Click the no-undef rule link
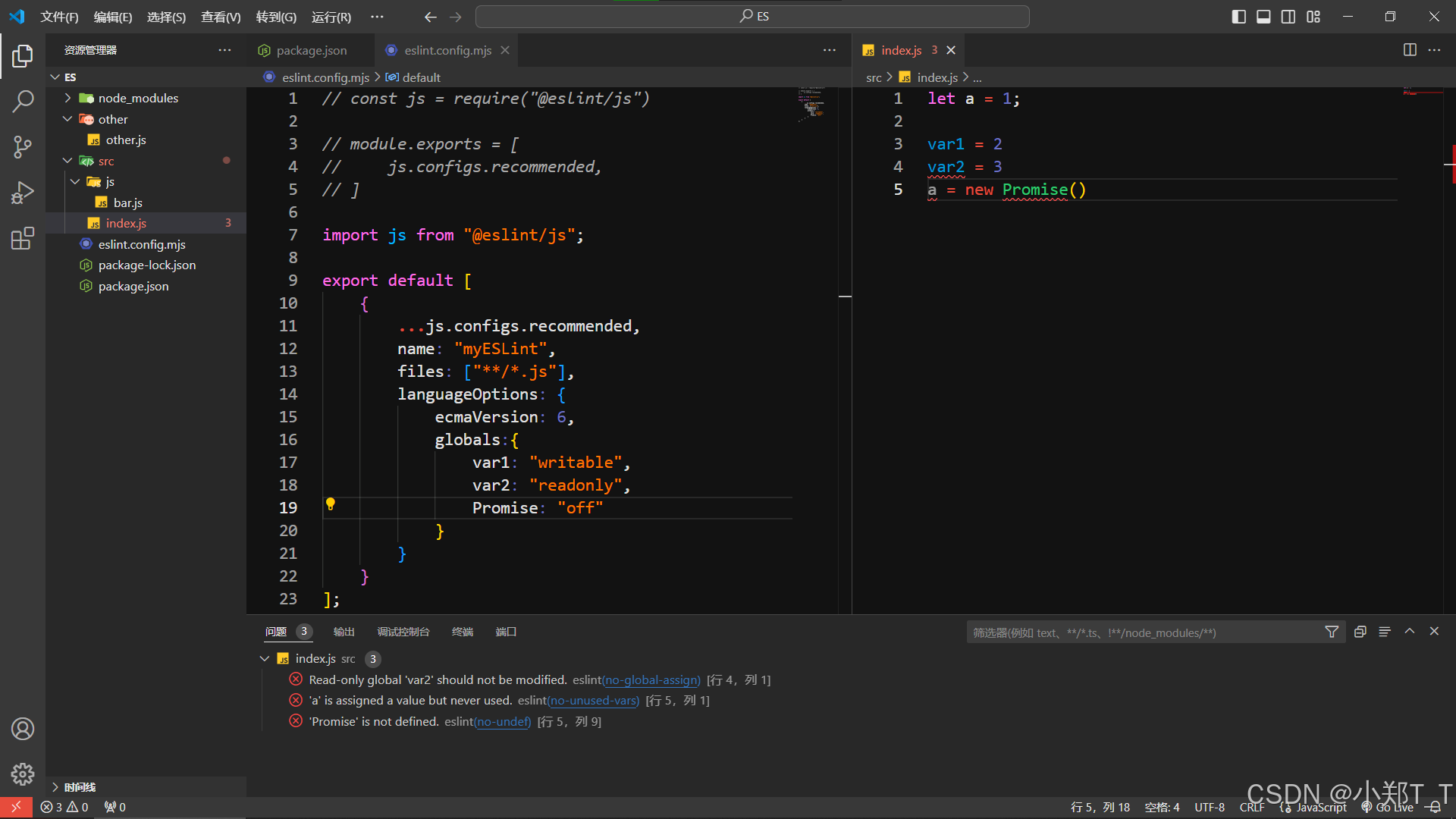 point(502,722)
